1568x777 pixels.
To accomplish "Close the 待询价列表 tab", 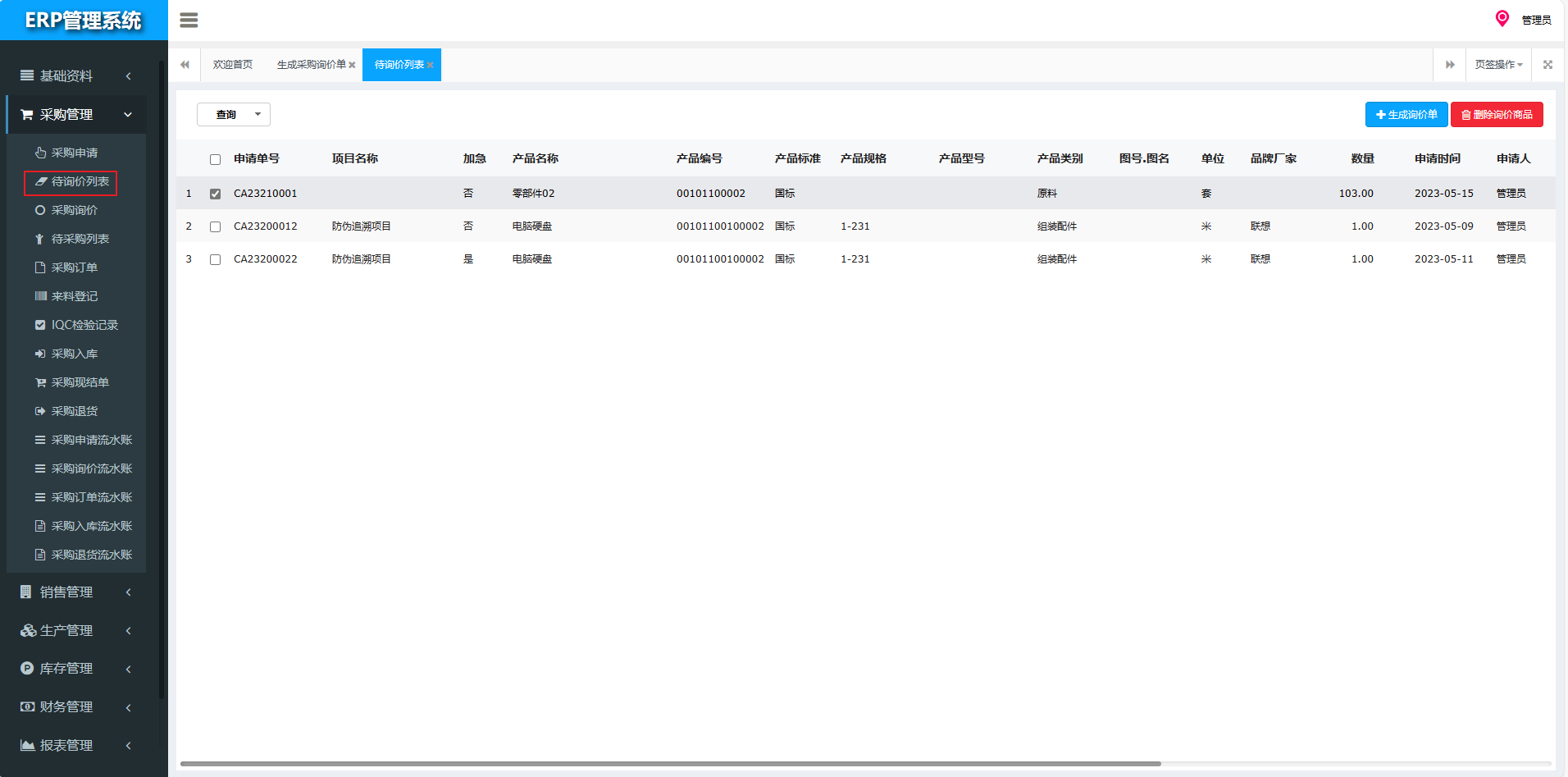I will click(431, 66).
